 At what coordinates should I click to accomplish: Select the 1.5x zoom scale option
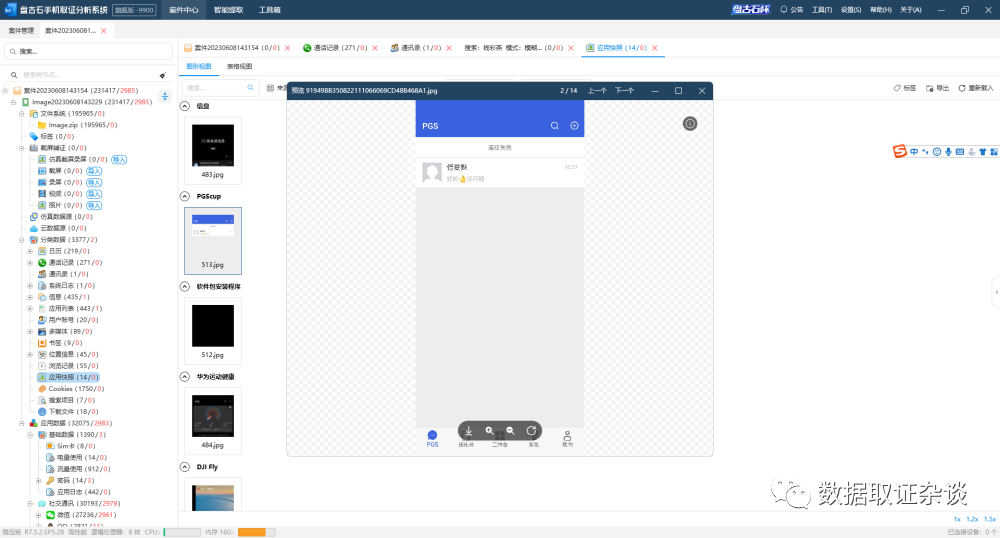[x=989, y=519]
